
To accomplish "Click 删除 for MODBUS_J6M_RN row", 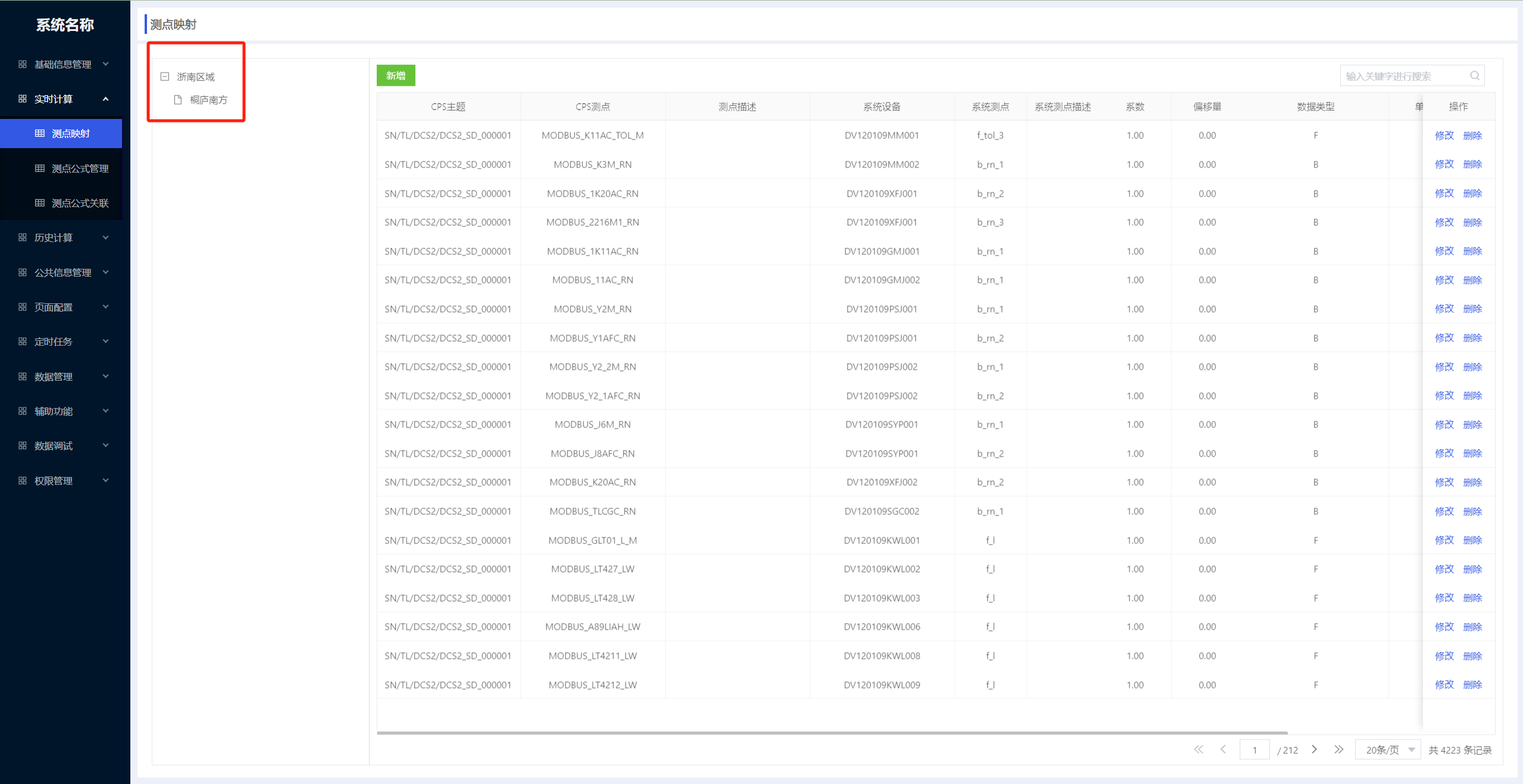I will [1472, 425].
